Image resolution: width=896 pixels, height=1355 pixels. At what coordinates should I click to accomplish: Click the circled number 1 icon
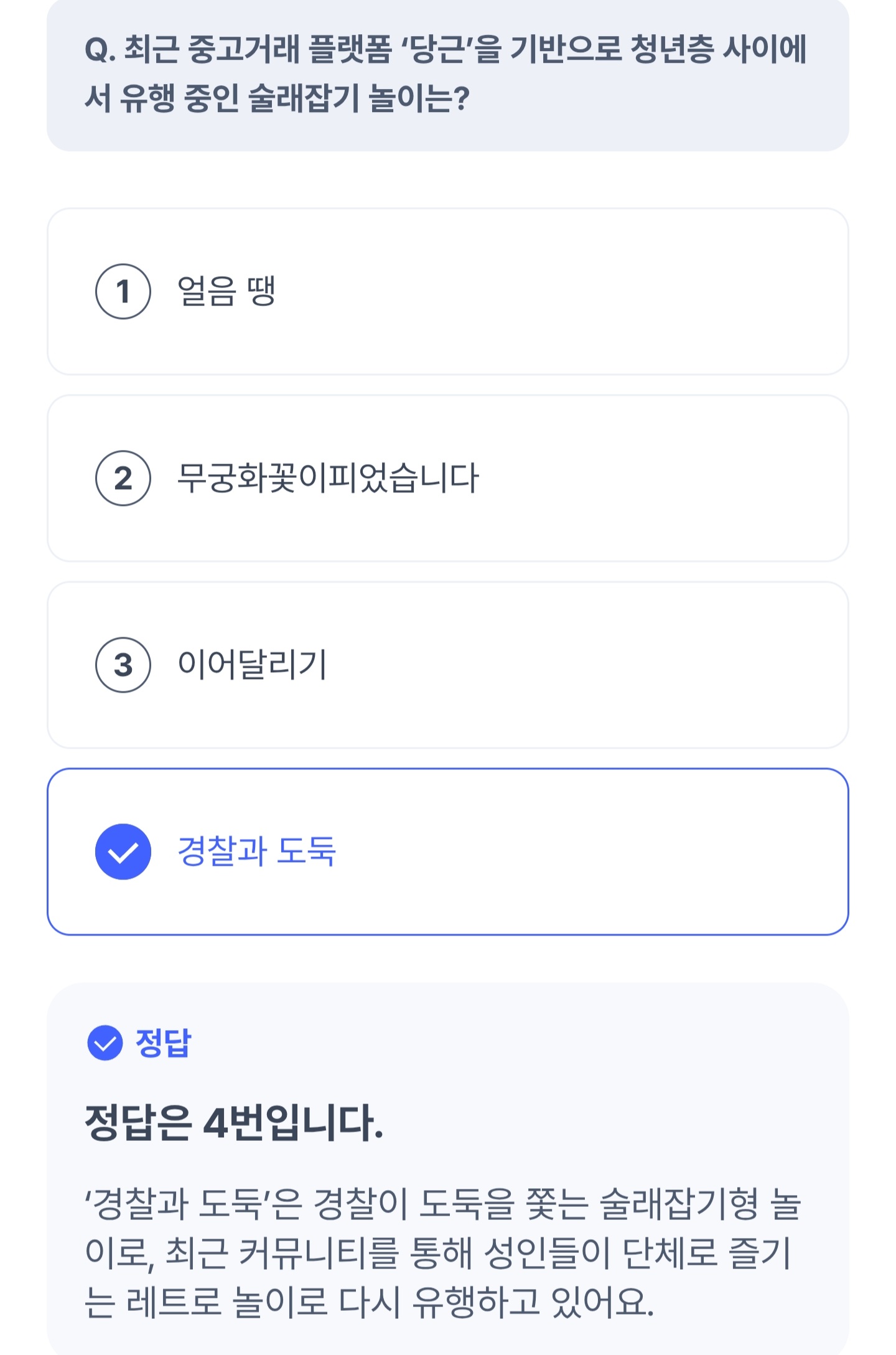pyautogui.click(x=123, y=291)
